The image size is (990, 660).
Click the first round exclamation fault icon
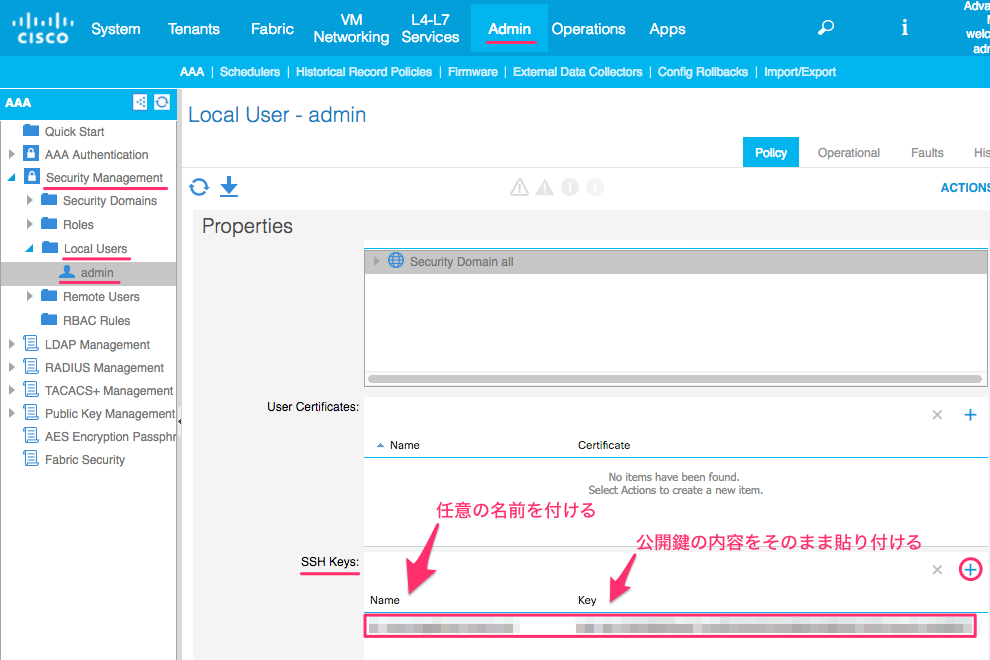tap(570, 188)
